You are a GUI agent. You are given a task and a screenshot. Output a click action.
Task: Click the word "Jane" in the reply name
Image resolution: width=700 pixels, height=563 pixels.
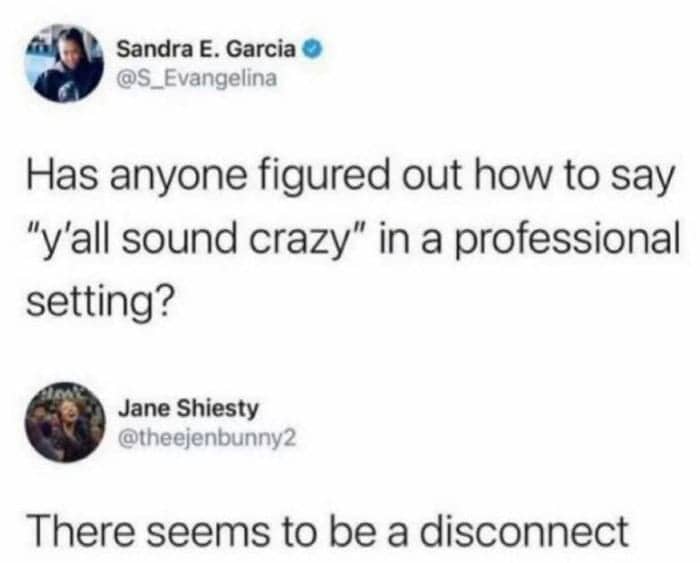(x=143, y=409)
